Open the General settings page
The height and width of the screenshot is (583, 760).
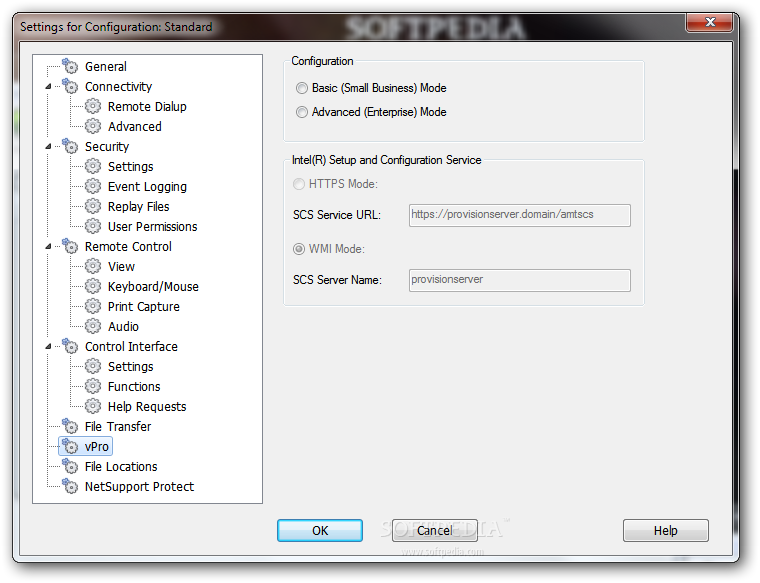click(x=106, y=66)
